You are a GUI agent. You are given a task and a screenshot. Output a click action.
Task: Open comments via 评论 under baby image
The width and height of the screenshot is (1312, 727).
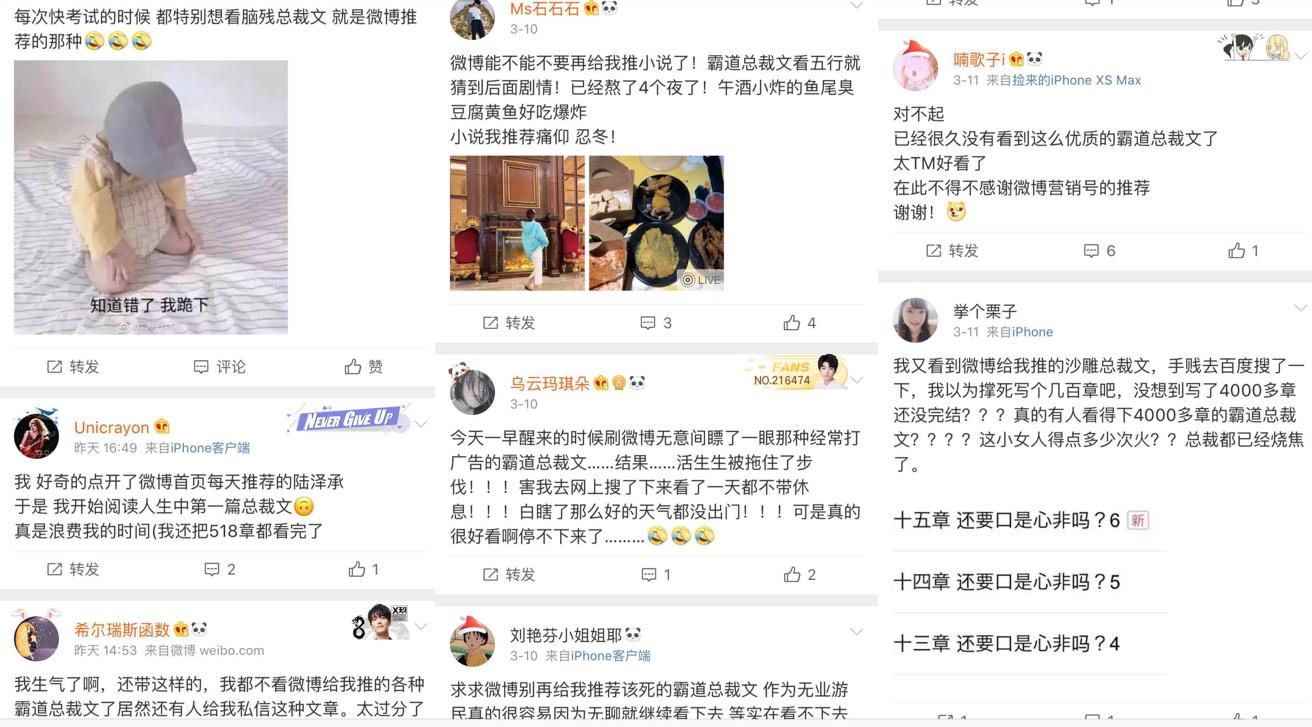tap(220, 367)
